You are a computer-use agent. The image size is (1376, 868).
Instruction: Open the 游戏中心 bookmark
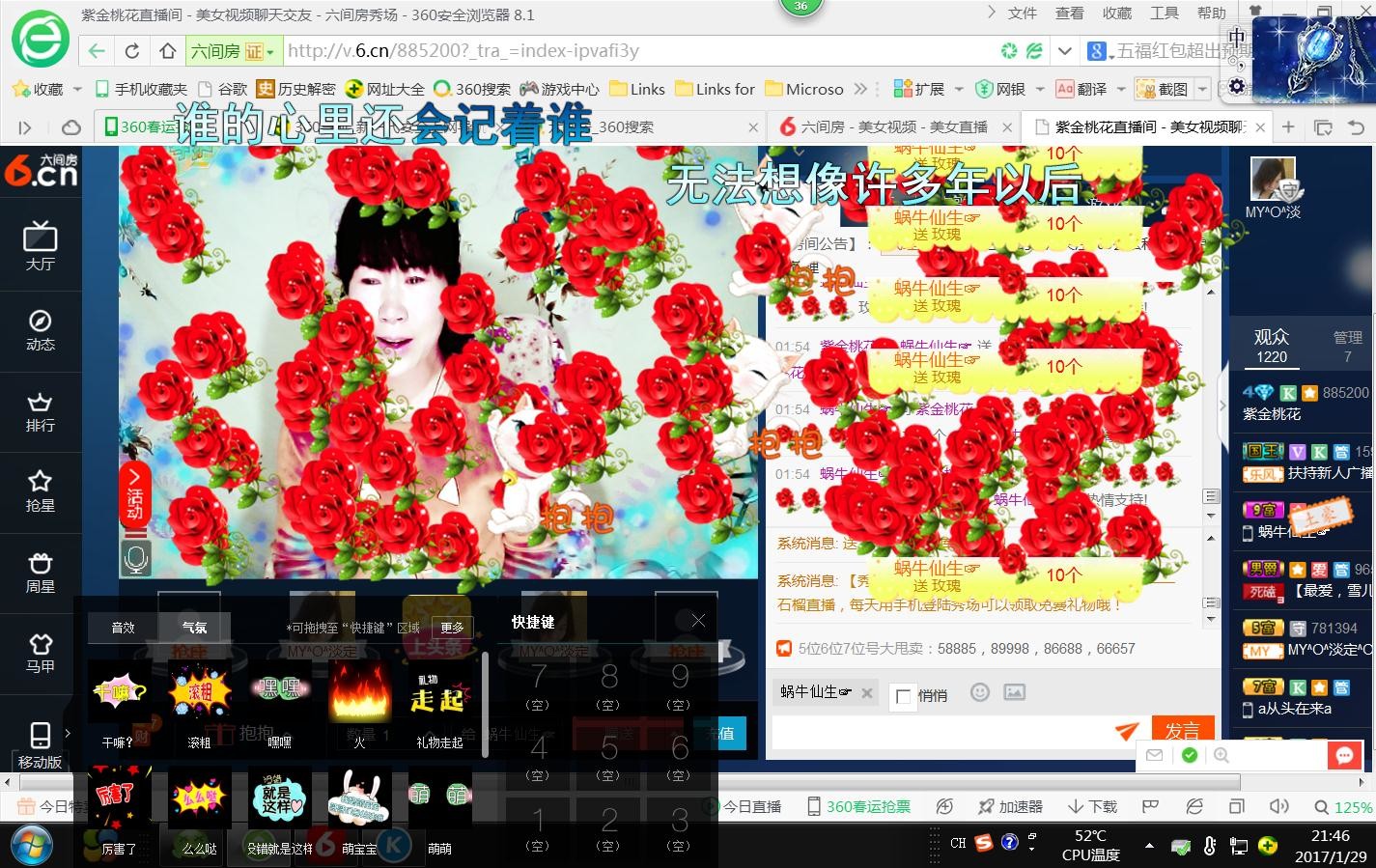coord(559,89)
